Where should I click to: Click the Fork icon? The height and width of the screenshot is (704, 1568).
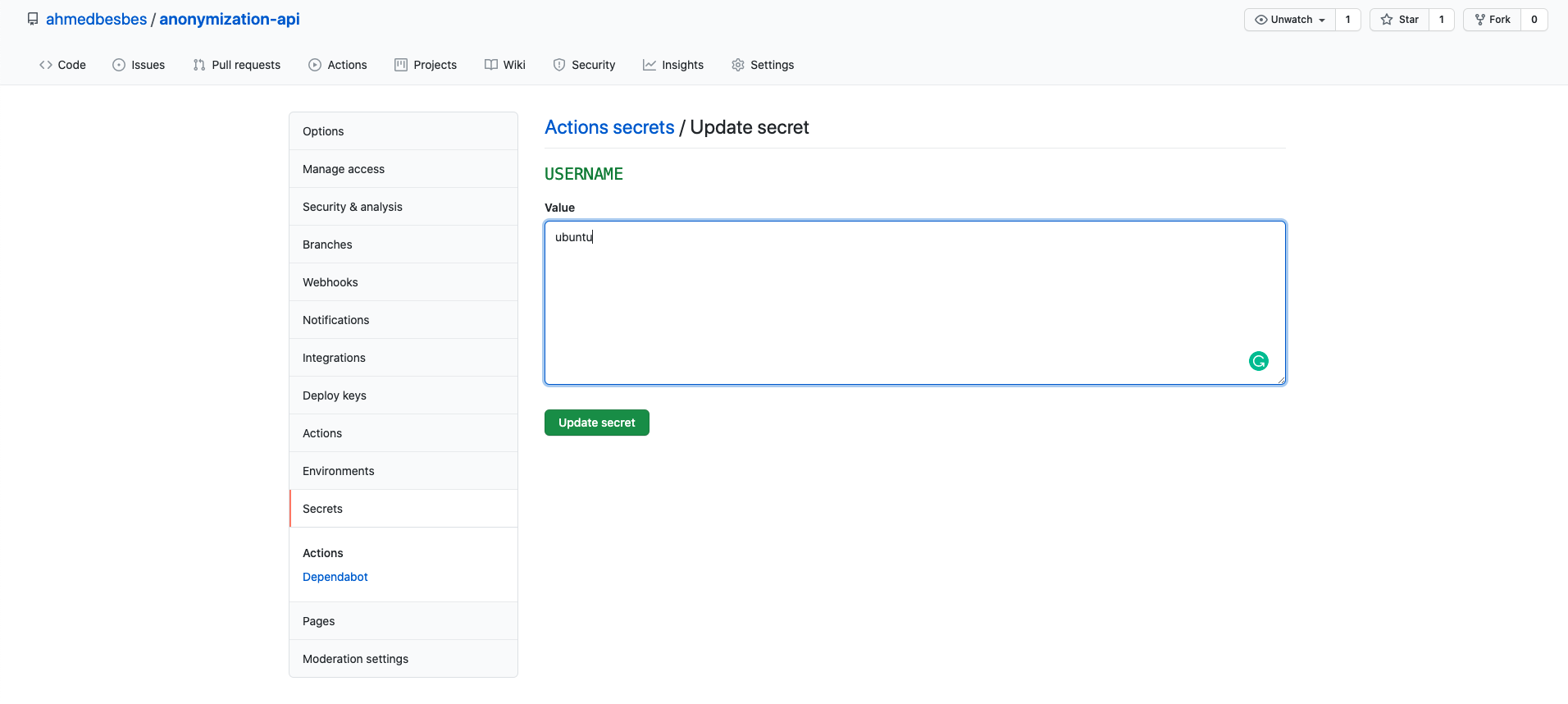click(x=1480, y=20)
